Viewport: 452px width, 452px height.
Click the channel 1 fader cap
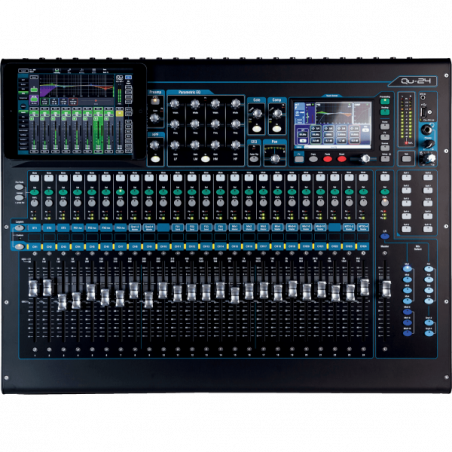click(33, 288)
